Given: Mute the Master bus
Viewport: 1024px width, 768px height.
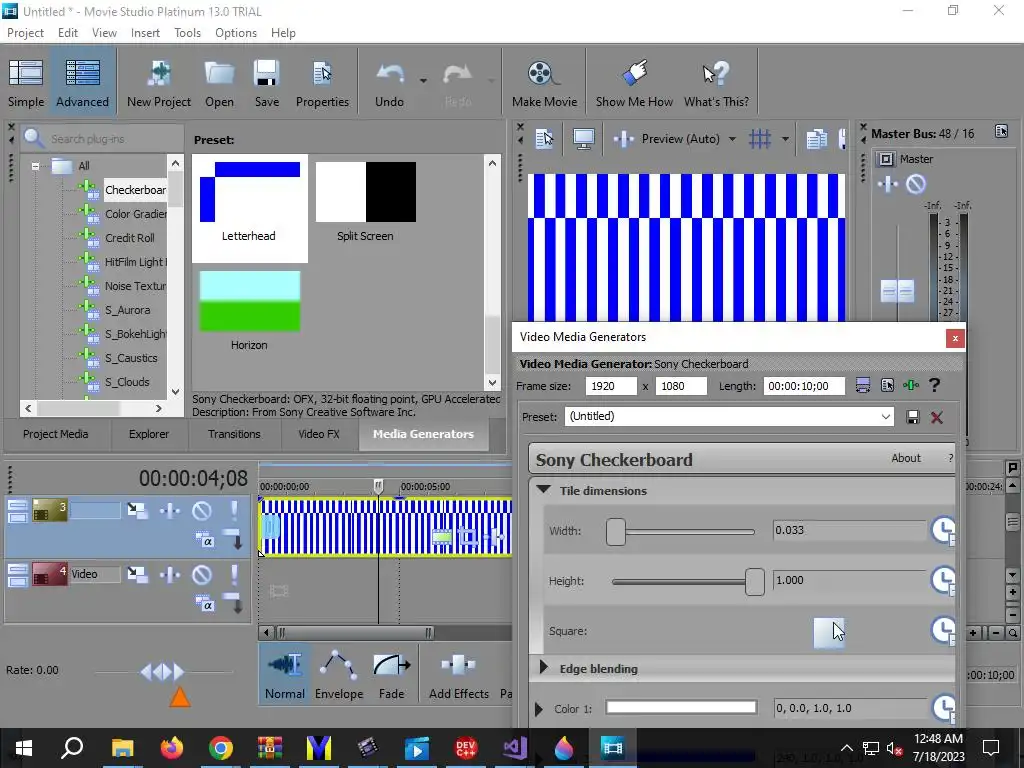Looking at the screenshot, I should 916,184.
